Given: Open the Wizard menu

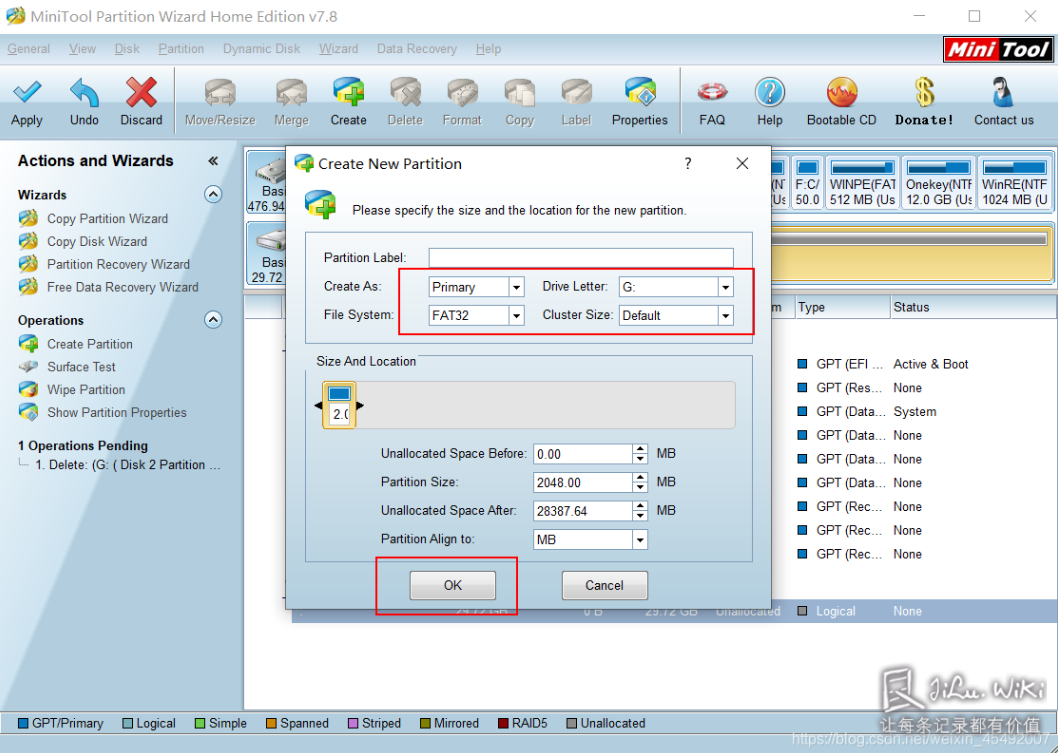Looking at the screenshot, I should click(339, 49).
